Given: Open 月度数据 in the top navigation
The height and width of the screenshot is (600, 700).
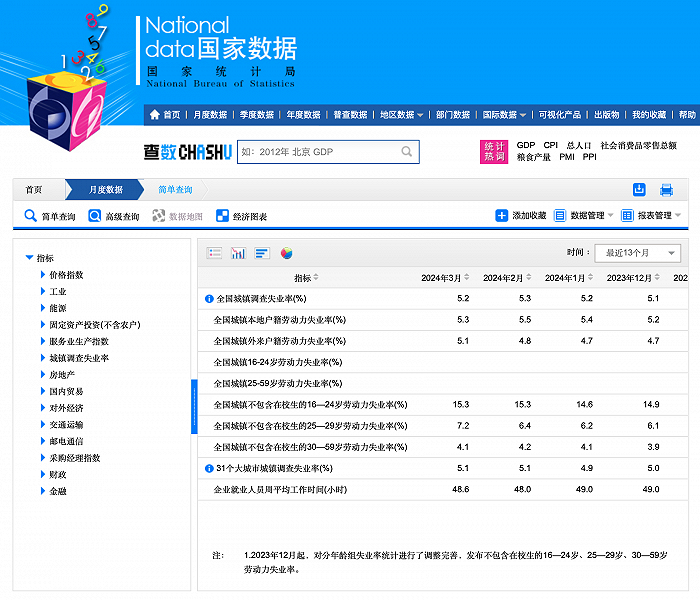Looking at the screenshot, I should pos(210,115).
